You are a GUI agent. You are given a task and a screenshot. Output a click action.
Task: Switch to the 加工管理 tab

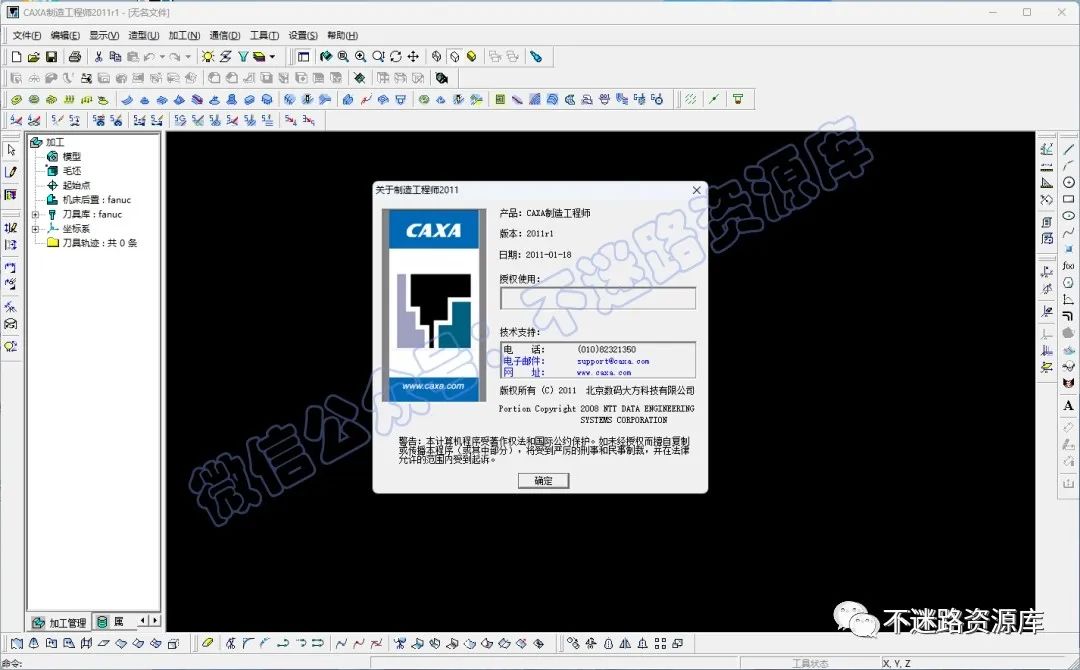tap(59, 622)
